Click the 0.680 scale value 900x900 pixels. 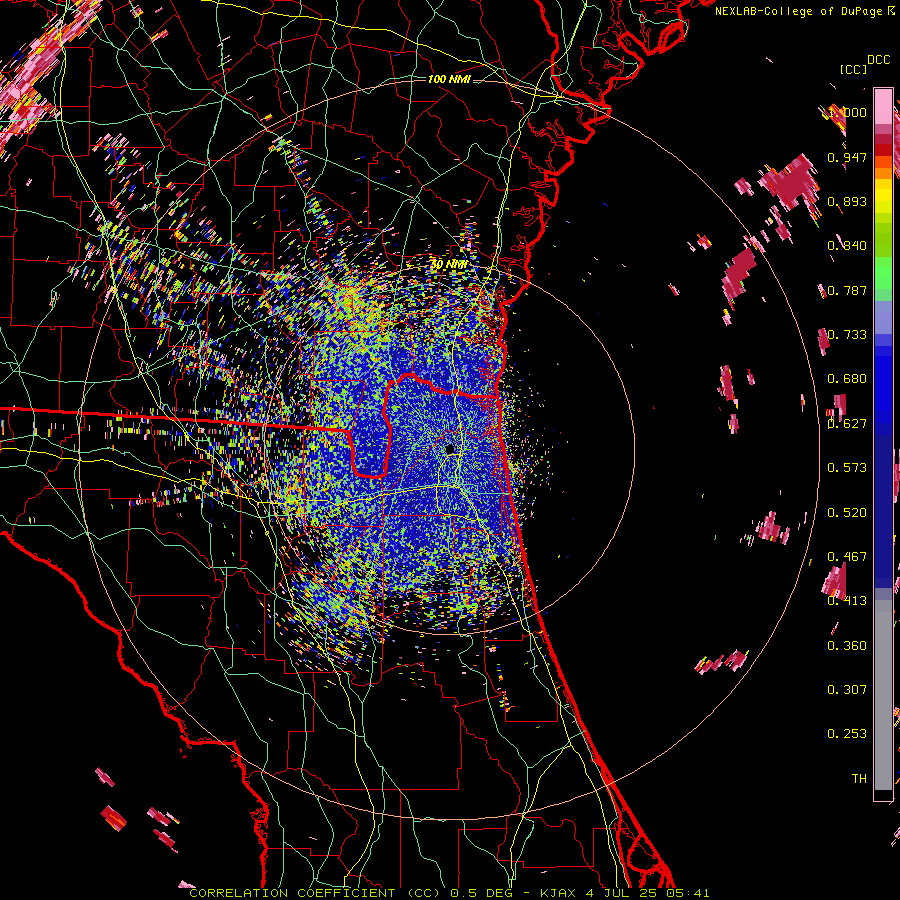click(x=847, y=379)
